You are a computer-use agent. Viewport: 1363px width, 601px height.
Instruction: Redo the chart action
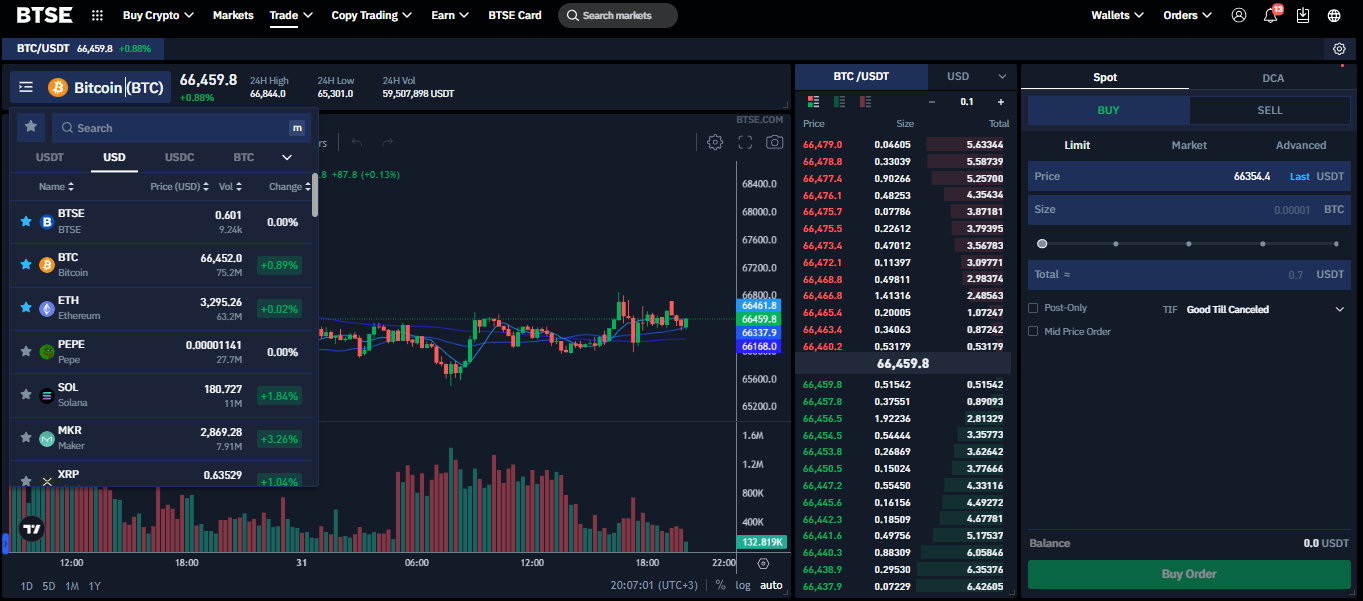click(387, 142)
